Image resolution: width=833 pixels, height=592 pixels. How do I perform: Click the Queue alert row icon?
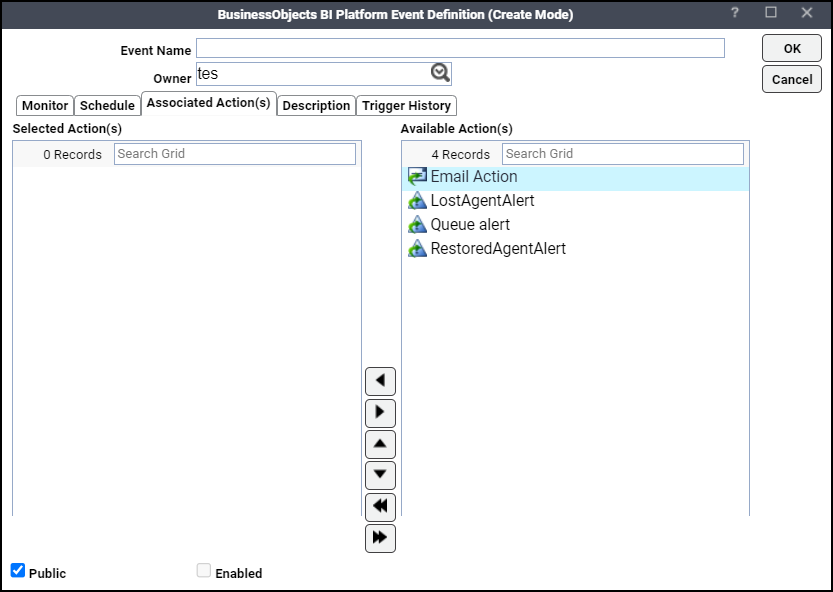[x=417, y=225]
